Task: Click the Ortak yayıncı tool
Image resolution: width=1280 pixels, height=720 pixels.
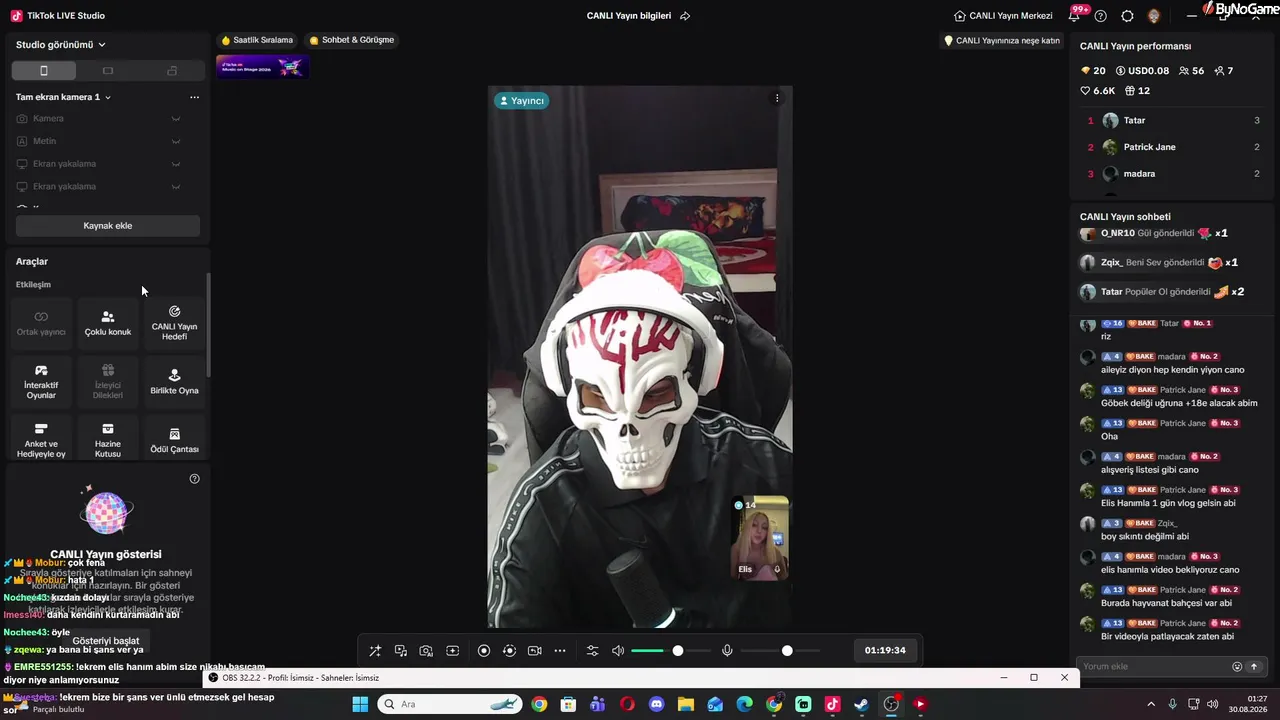Action: pyautogui.click(x=41, y=323)
